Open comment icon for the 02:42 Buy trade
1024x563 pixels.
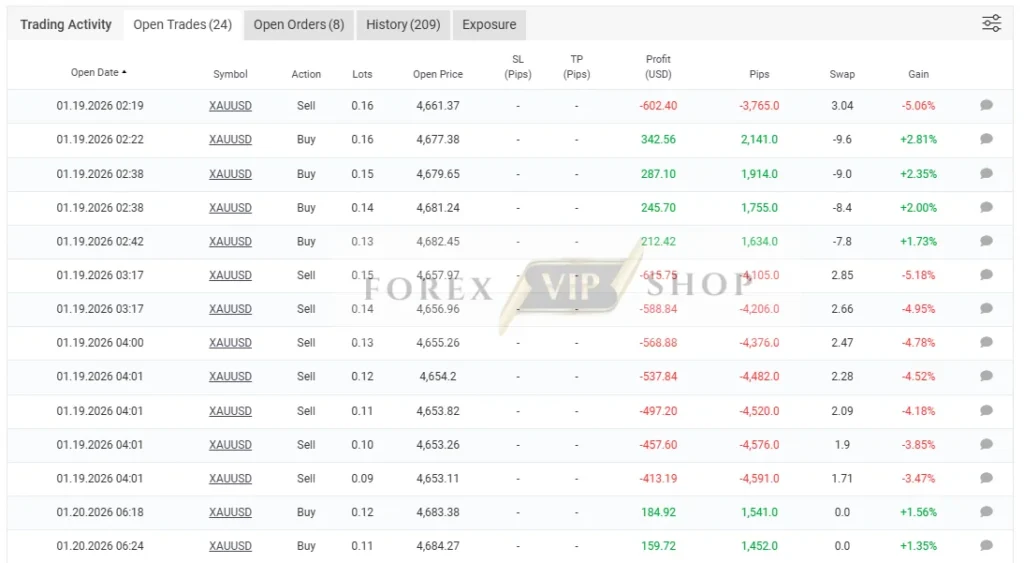click(x=986, y=241)
